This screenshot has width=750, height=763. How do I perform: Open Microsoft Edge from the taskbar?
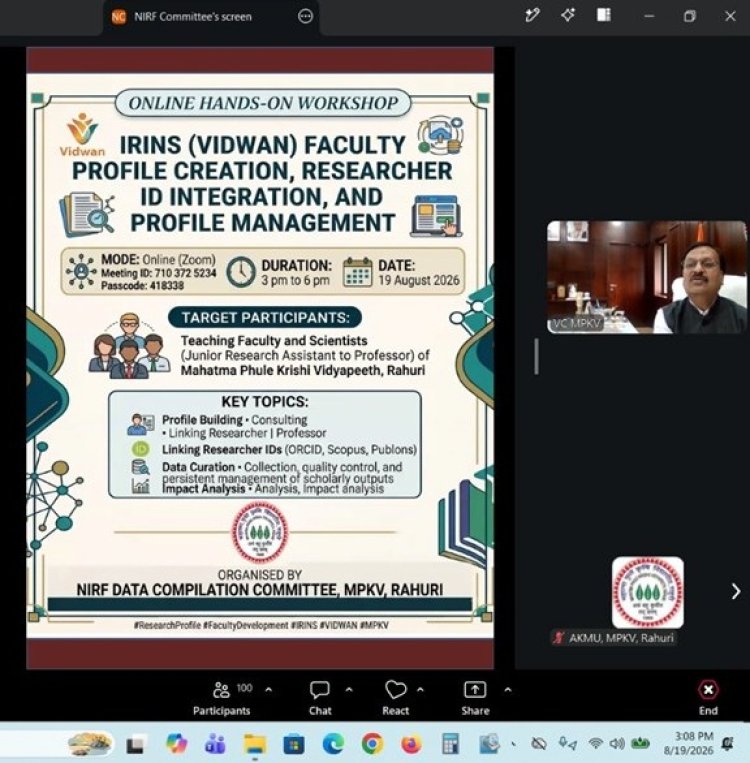(333, 744)
